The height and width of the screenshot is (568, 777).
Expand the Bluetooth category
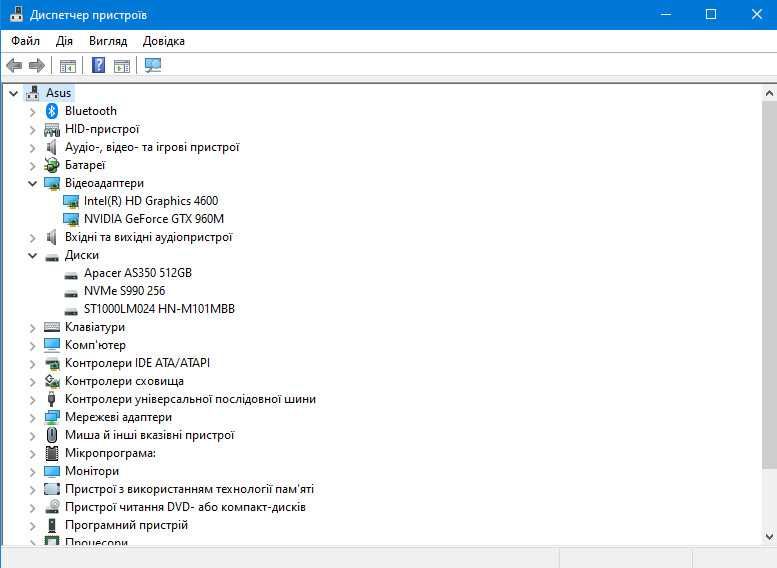(33, 112)
